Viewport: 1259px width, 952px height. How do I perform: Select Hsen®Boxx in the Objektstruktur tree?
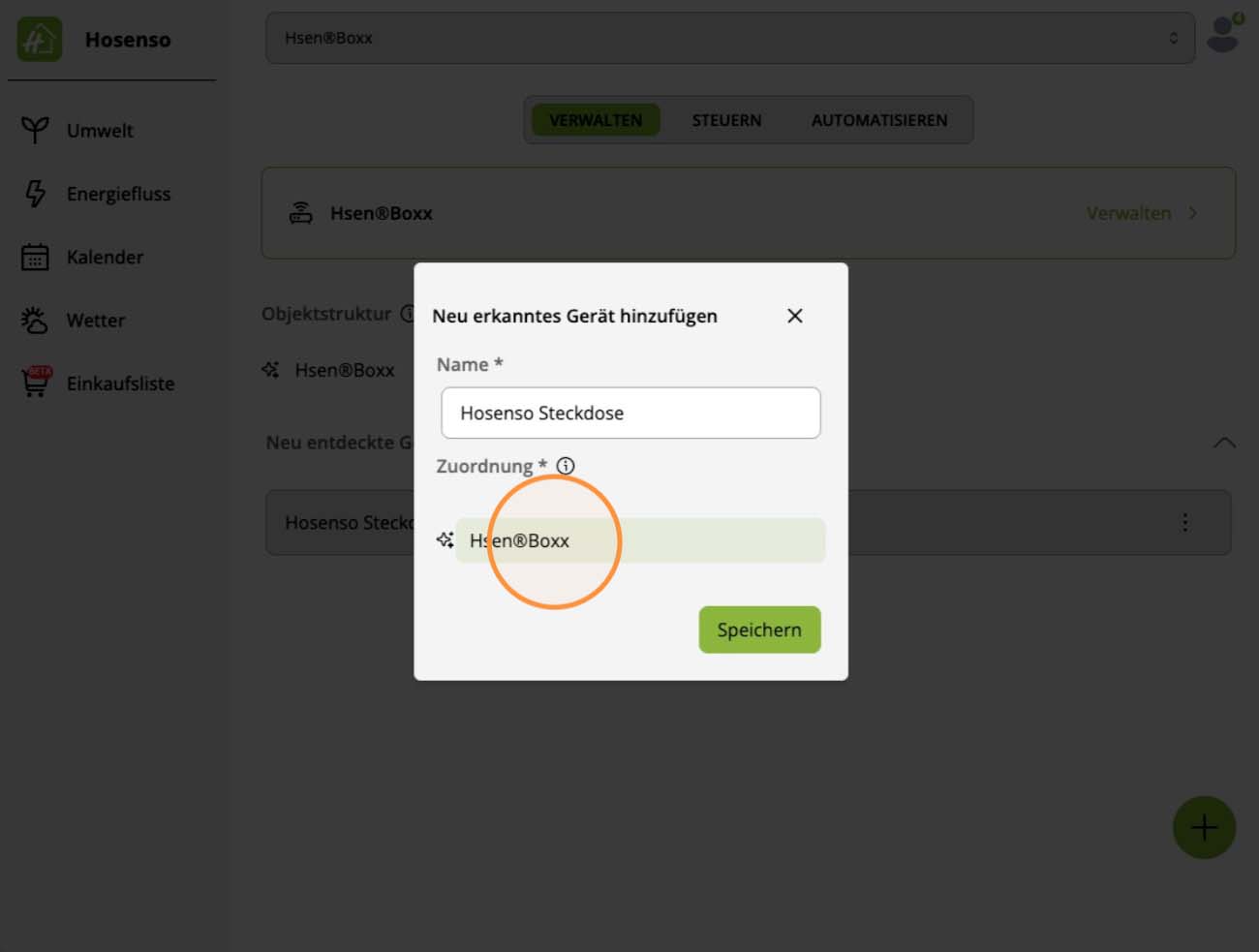coord(345,370)
